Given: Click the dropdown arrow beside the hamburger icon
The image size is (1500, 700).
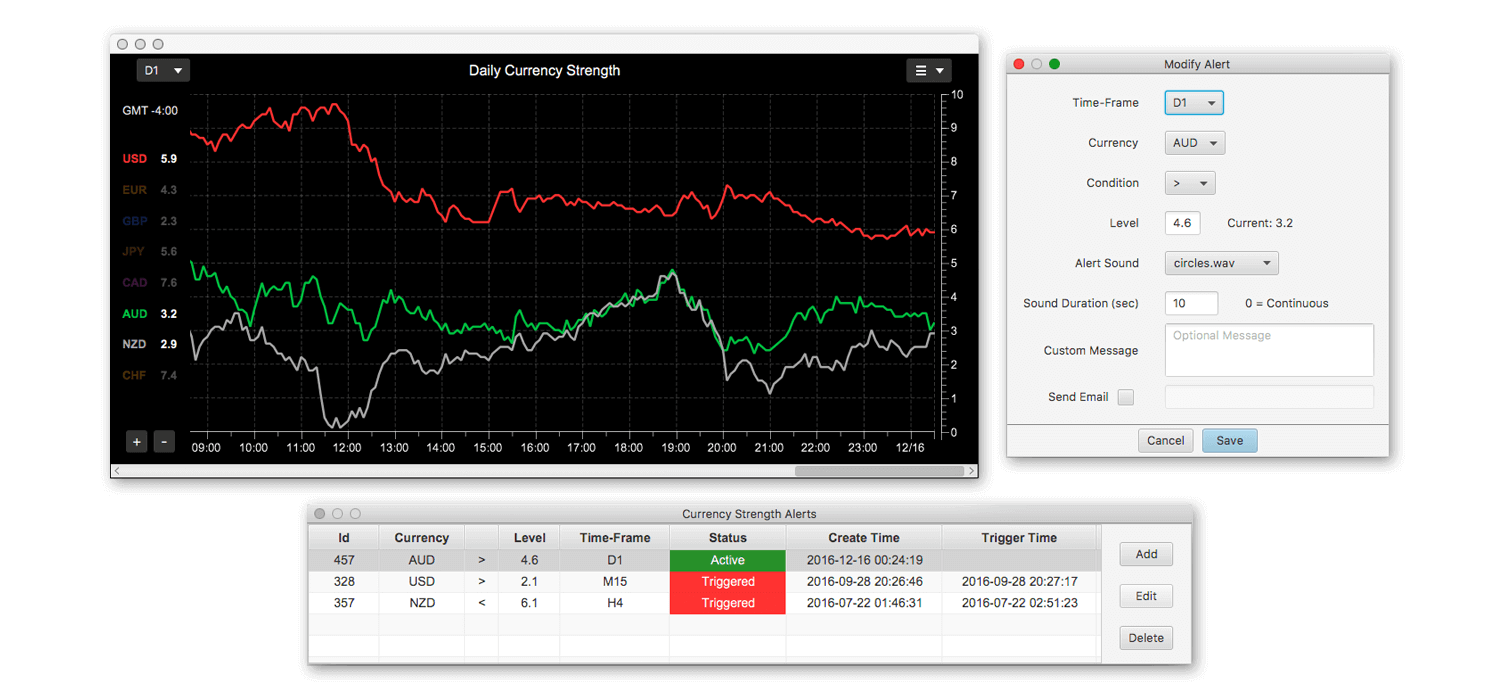Looking at the screenshot, I should (941, 70).
